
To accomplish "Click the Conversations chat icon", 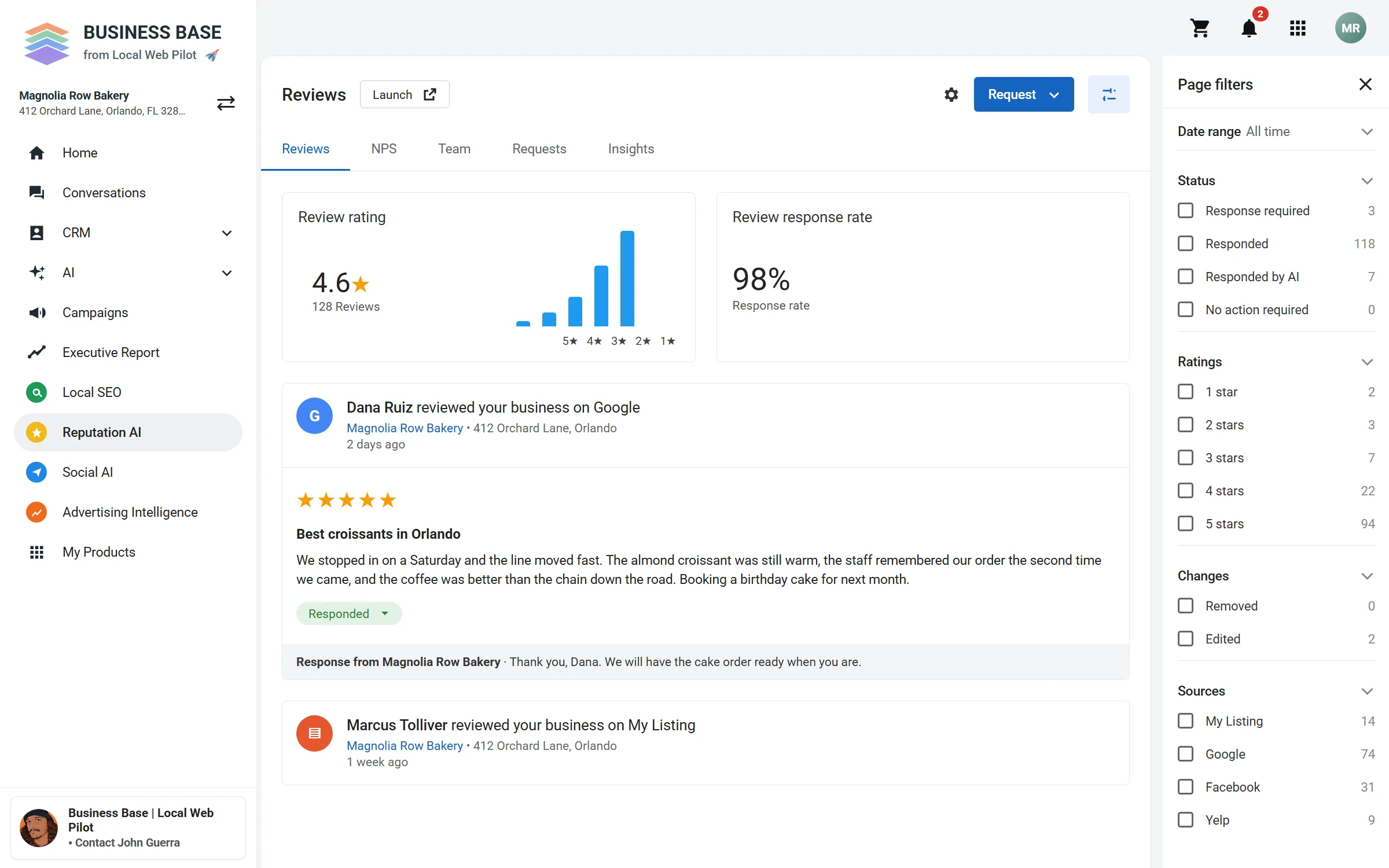I will coord(36,193).
